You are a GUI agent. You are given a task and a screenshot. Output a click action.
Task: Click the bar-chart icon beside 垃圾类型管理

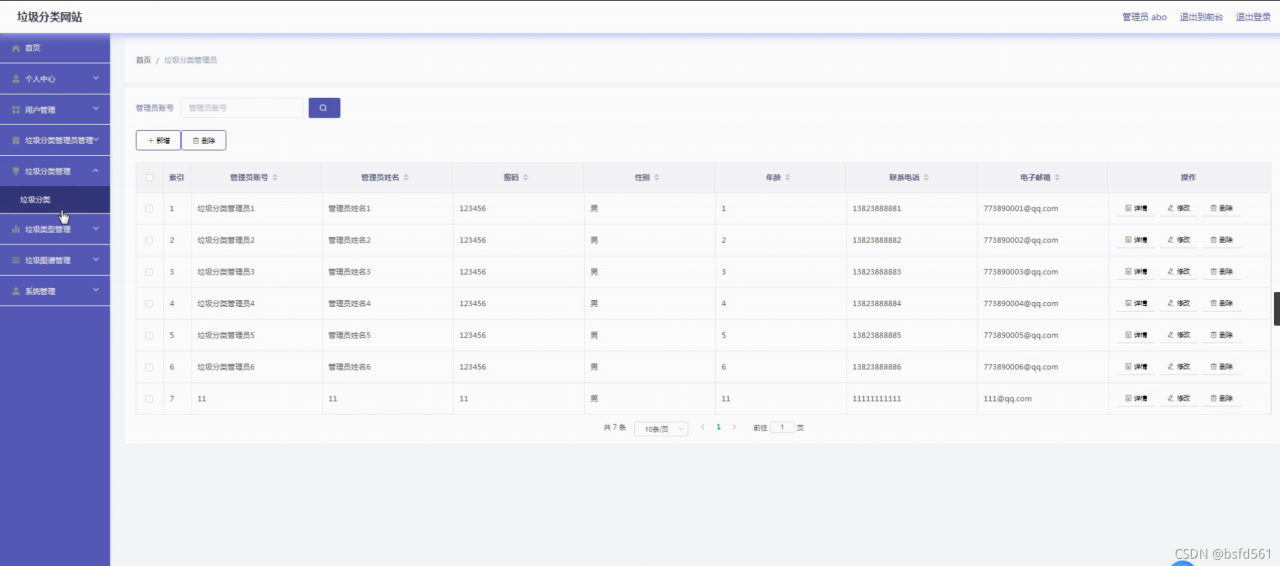[x=16, y=229]
